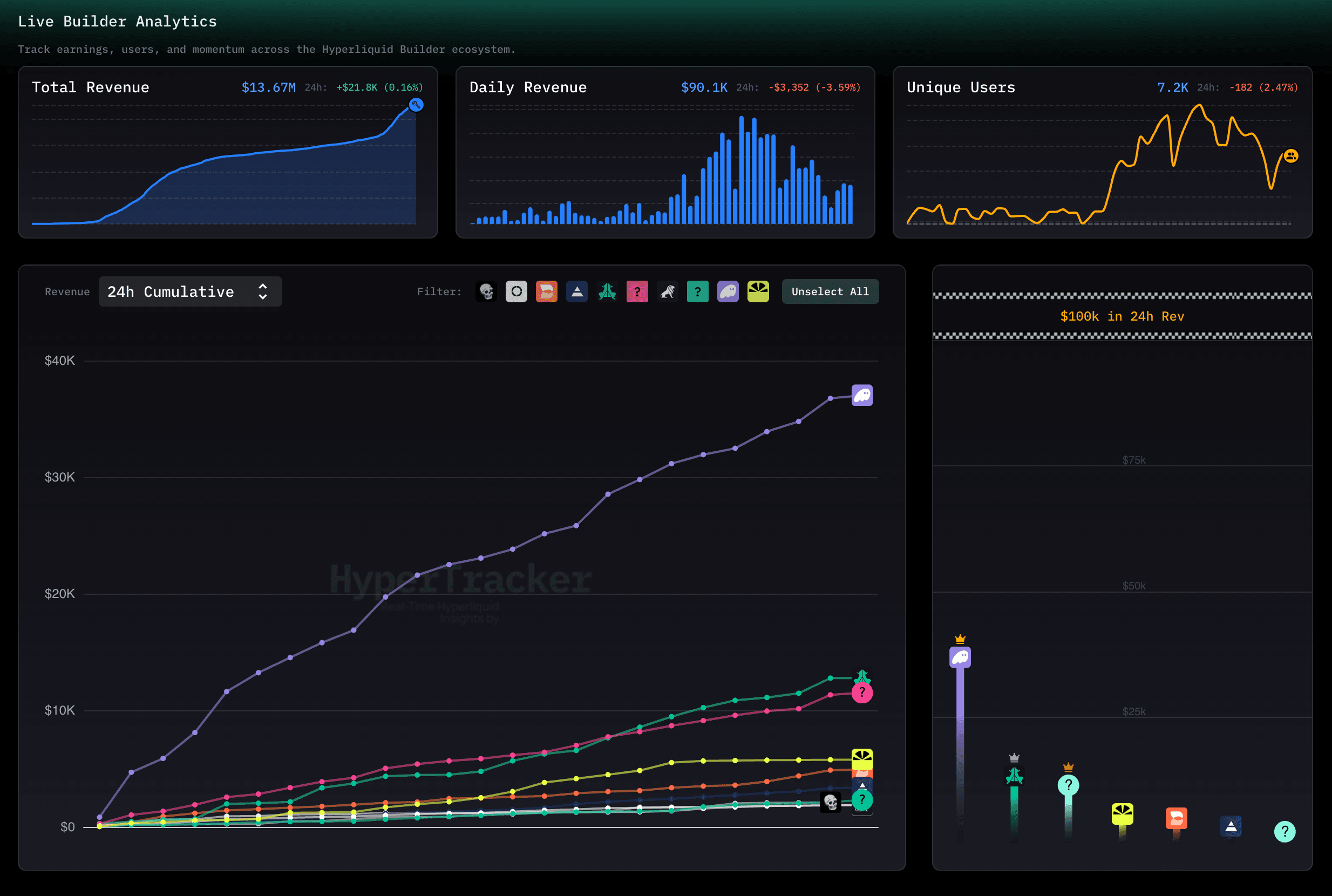Click the magnifier marker on Total Revenue chart
1332x896 pixels.
coord(416,105)
